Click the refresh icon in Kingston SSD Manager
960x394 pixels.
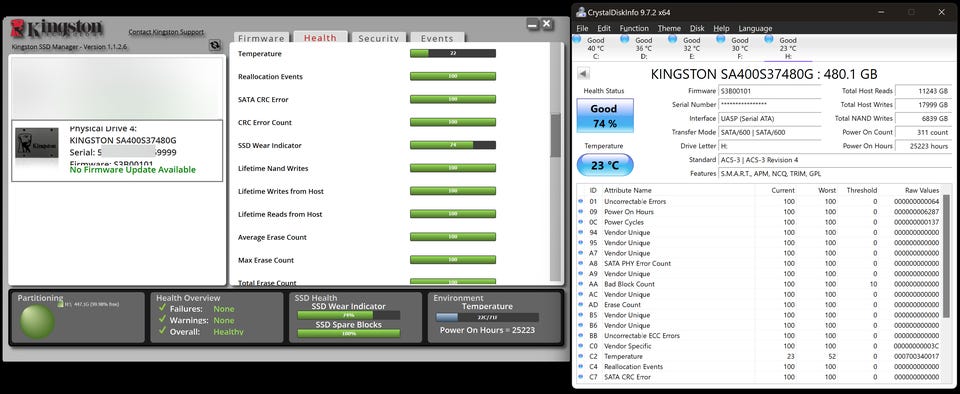tap(215, 45)
